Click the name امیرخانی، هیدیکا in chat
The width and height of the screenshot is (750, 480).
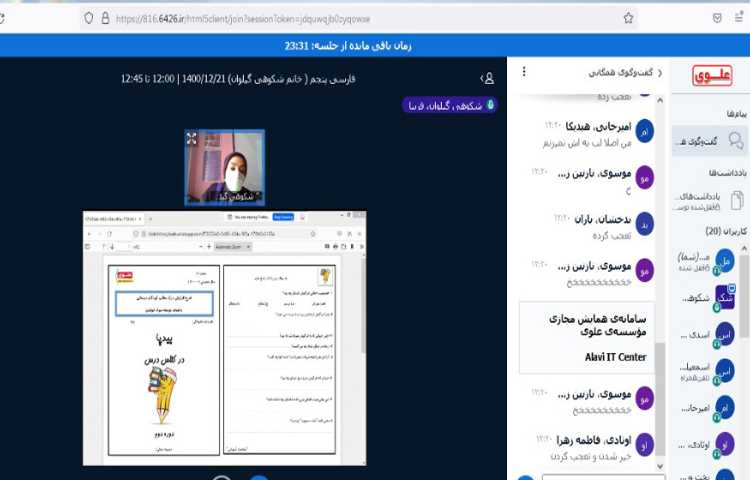(x=598, y=127)
